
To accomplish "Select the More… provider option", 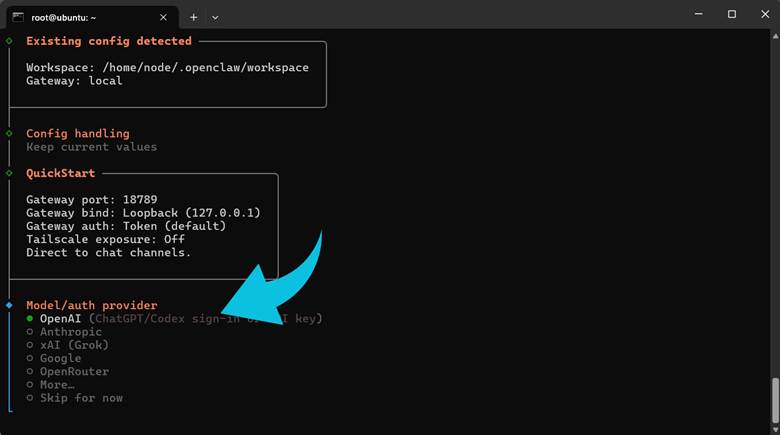I will pyautogui.click(x=51, y=385).
